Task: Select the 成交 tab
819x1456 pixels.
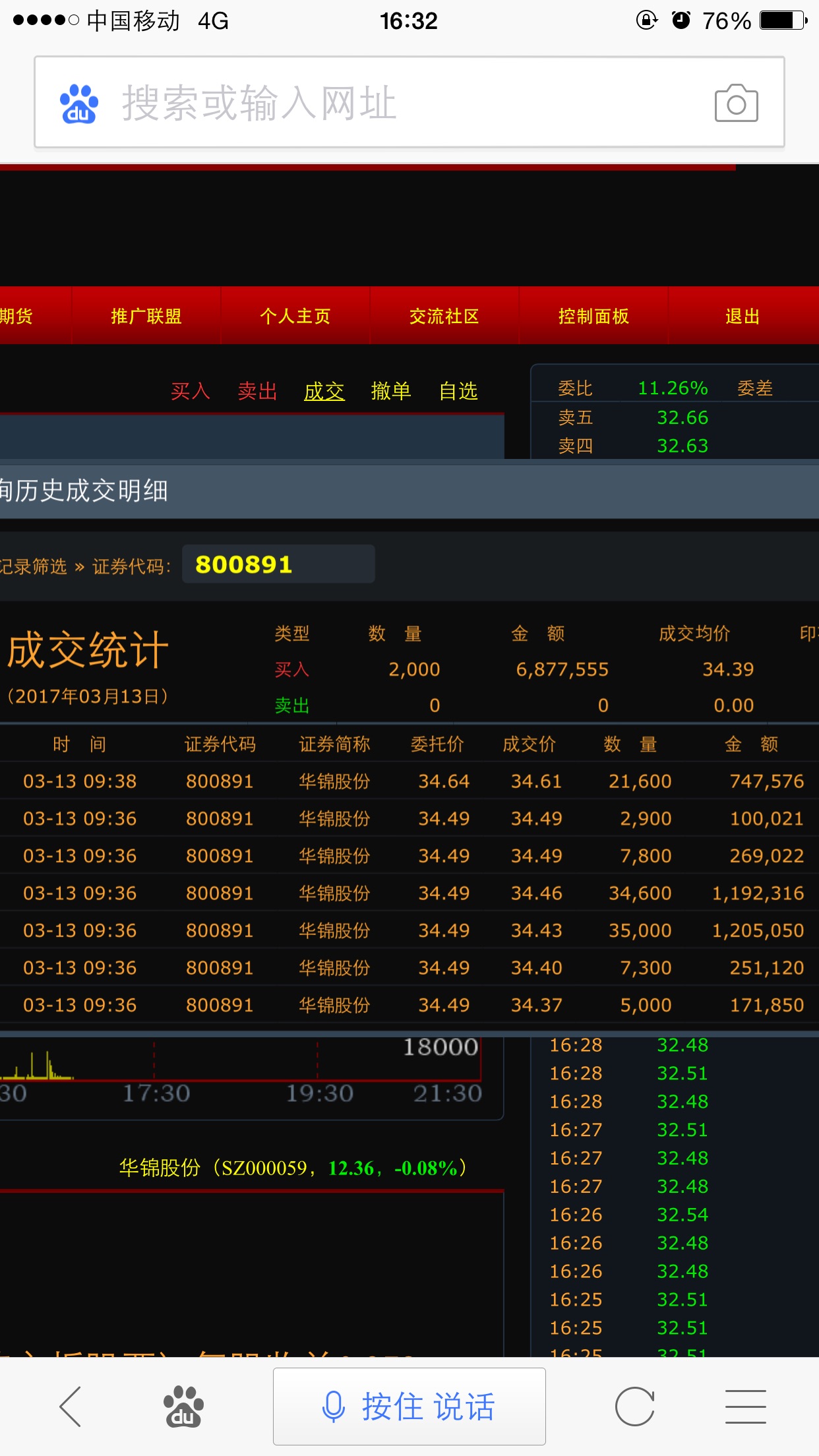Action: [x=324, y=391]
